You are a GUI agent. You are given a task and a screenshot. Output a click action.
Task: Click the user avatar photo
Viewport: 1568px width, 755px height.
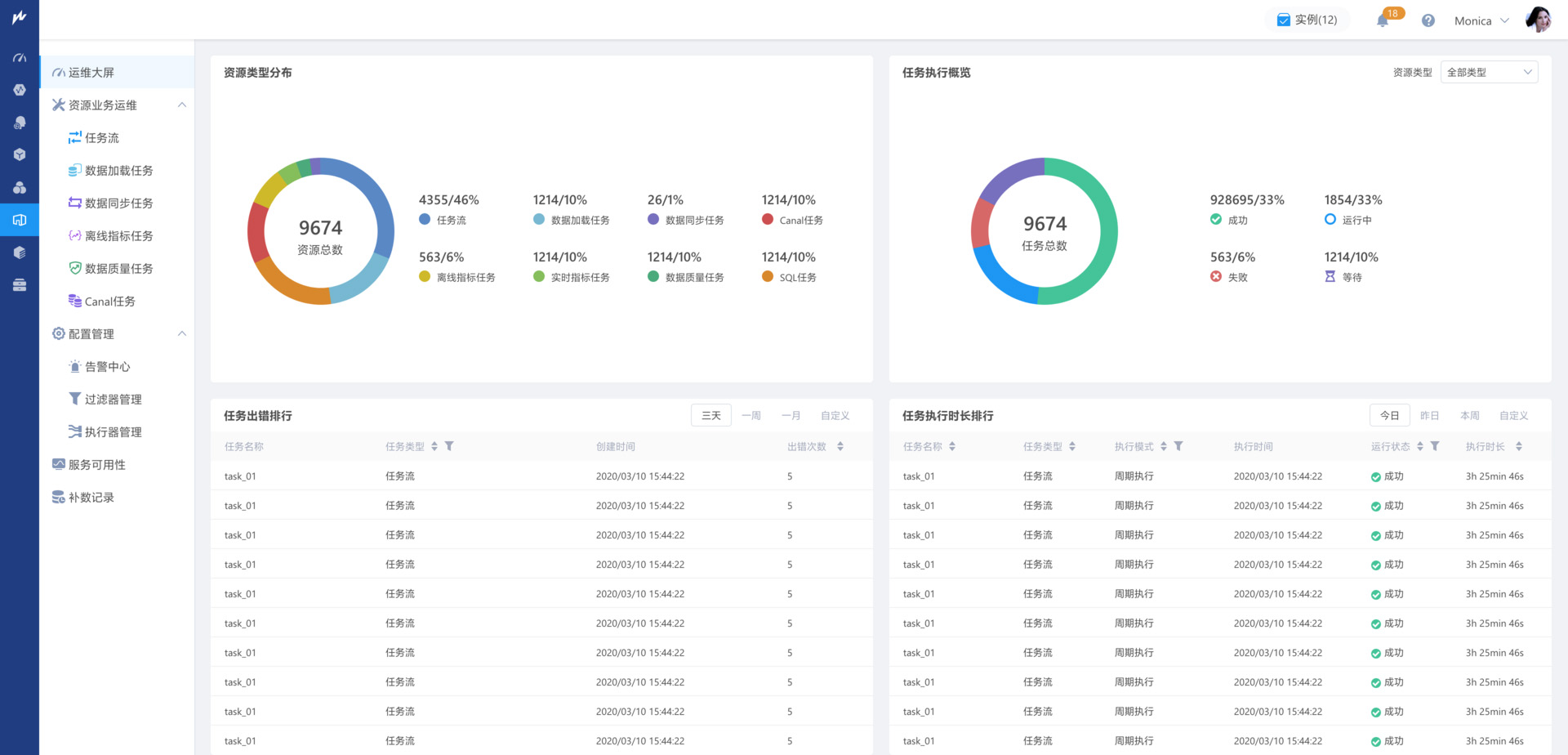(x=1538, y=20)
